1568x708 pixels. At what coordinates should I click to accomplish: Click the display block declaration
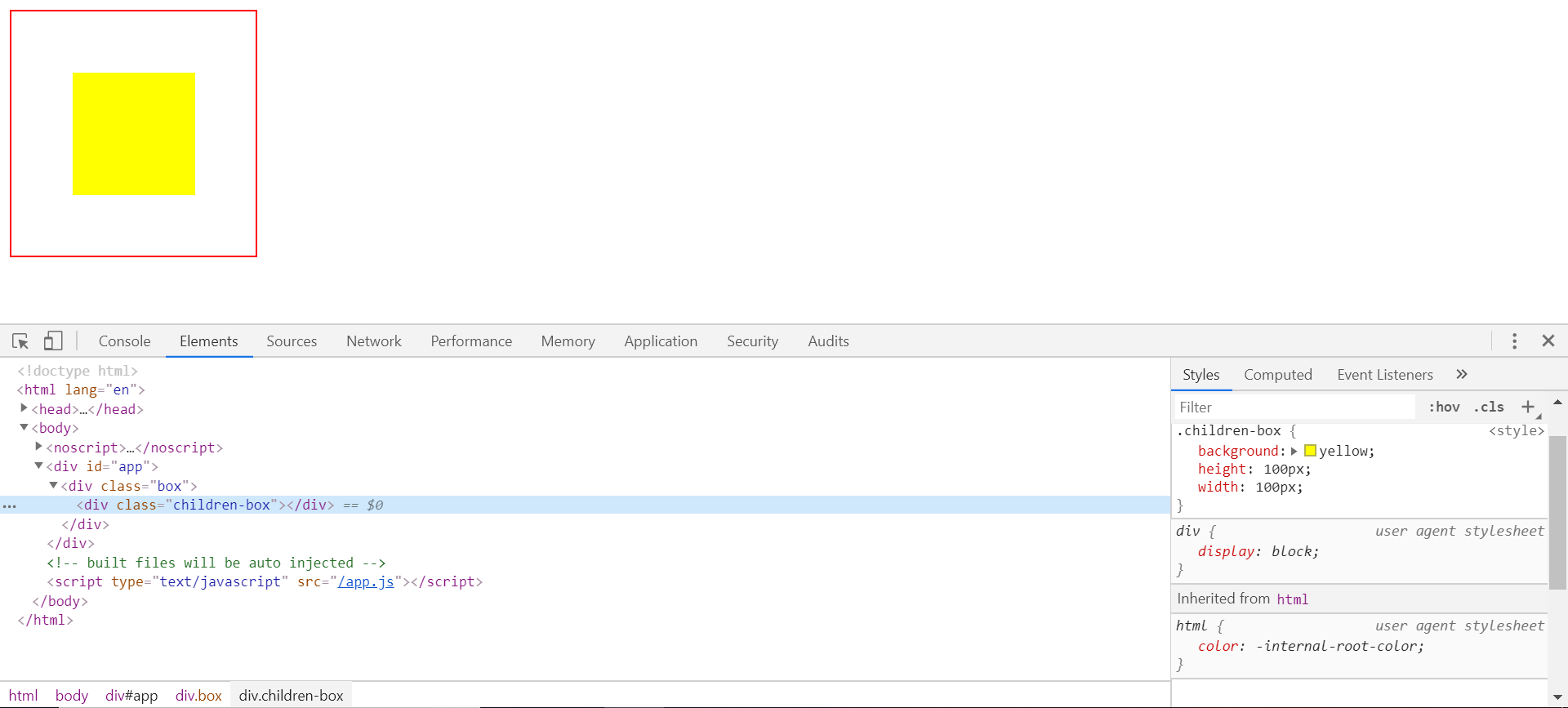coord(1258,551)
